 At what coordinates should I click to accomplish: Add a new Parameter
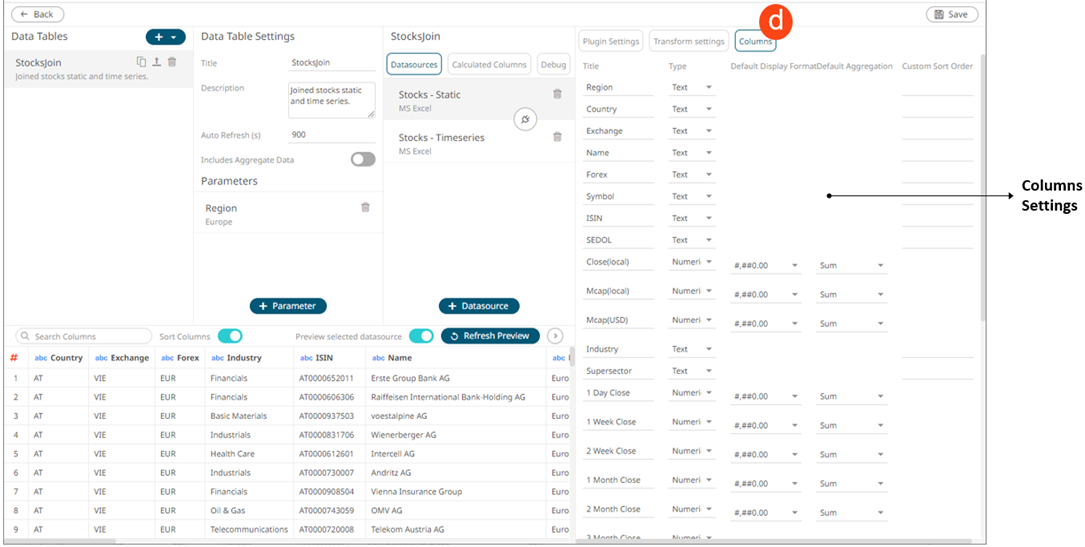(x=288, y=306)
